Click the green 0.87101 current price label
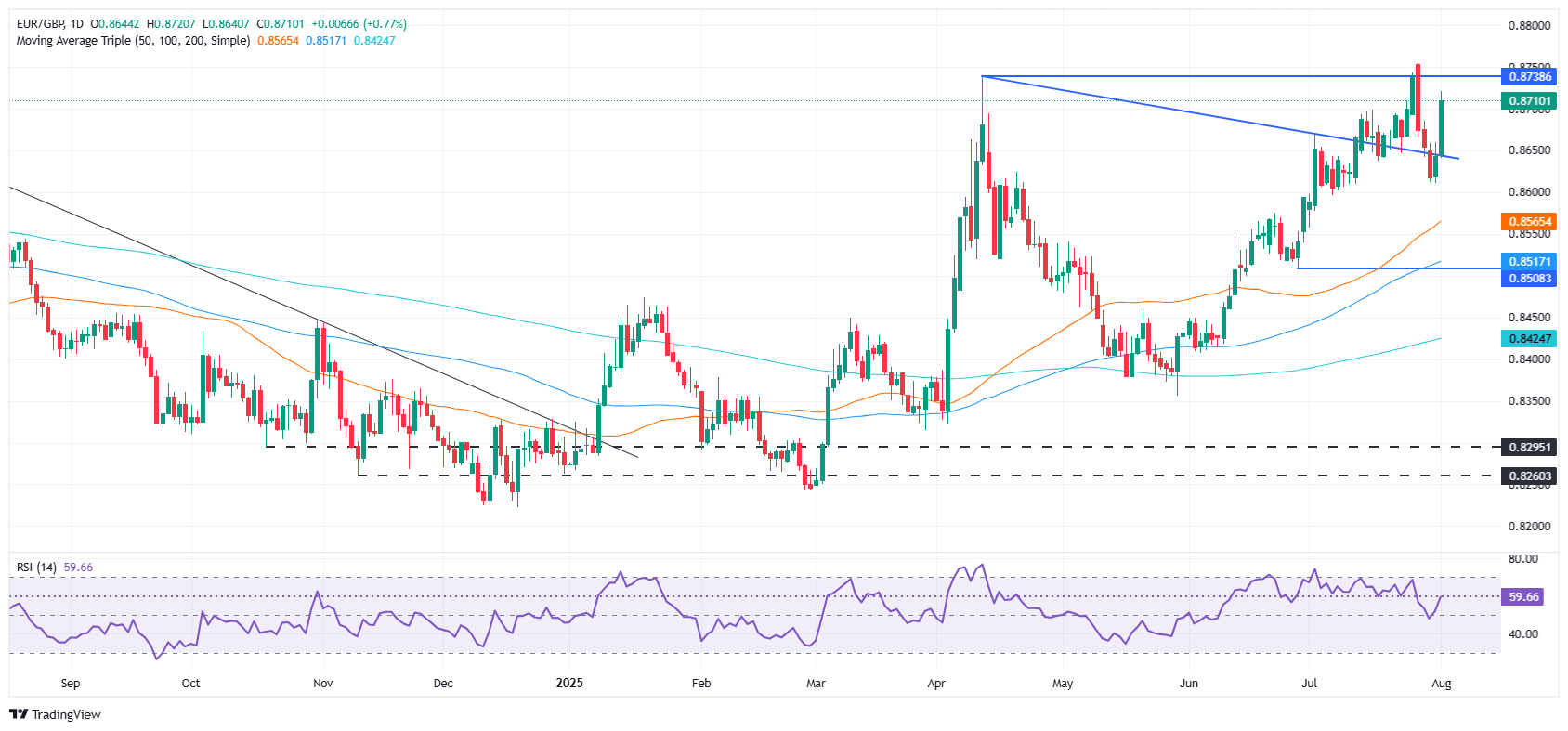 pos(1529,101)
